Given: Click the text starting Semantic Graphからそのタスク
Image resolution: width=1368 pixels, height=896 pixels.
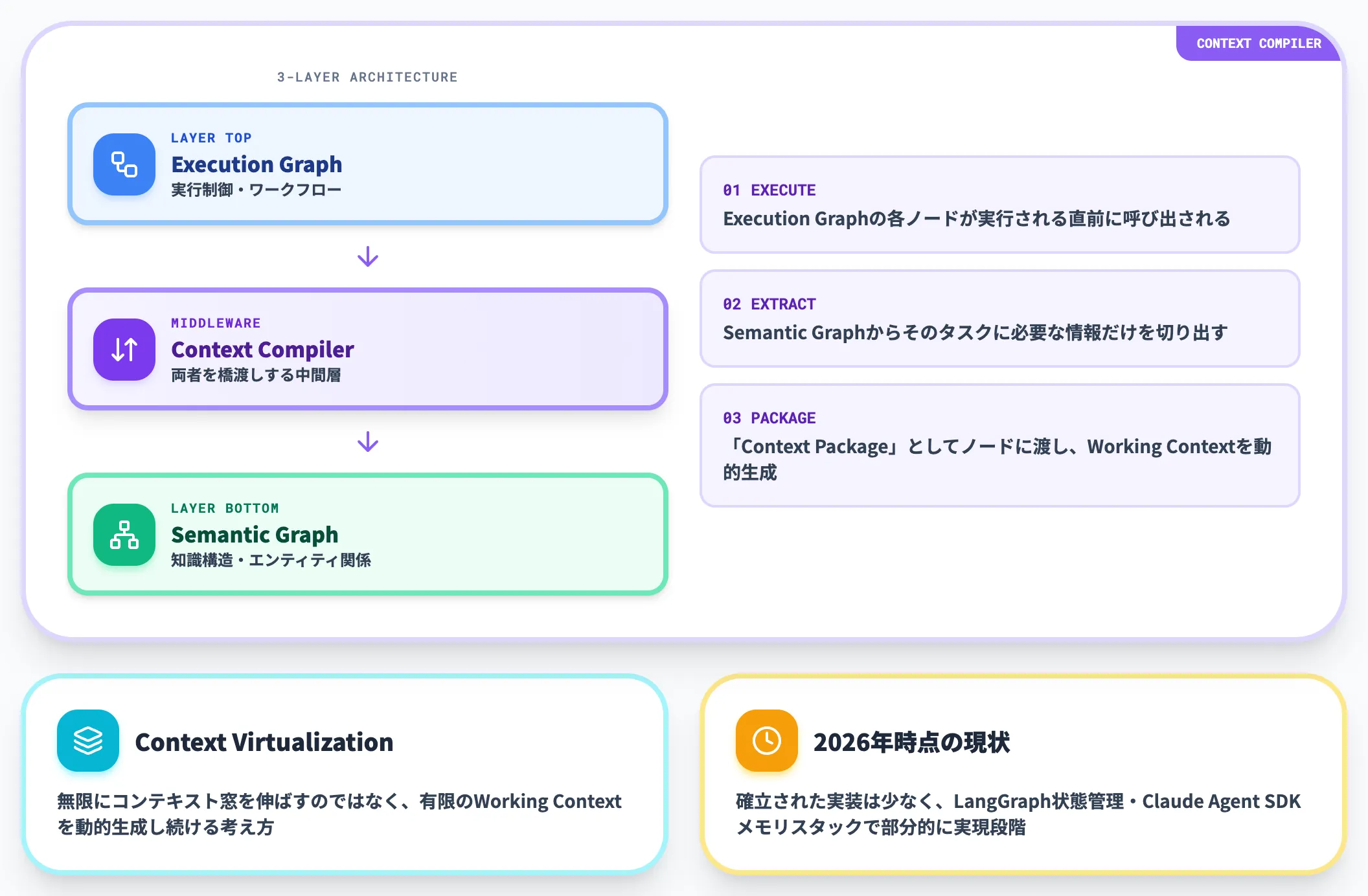Looking at the screenshot, I should coord(975,333).
